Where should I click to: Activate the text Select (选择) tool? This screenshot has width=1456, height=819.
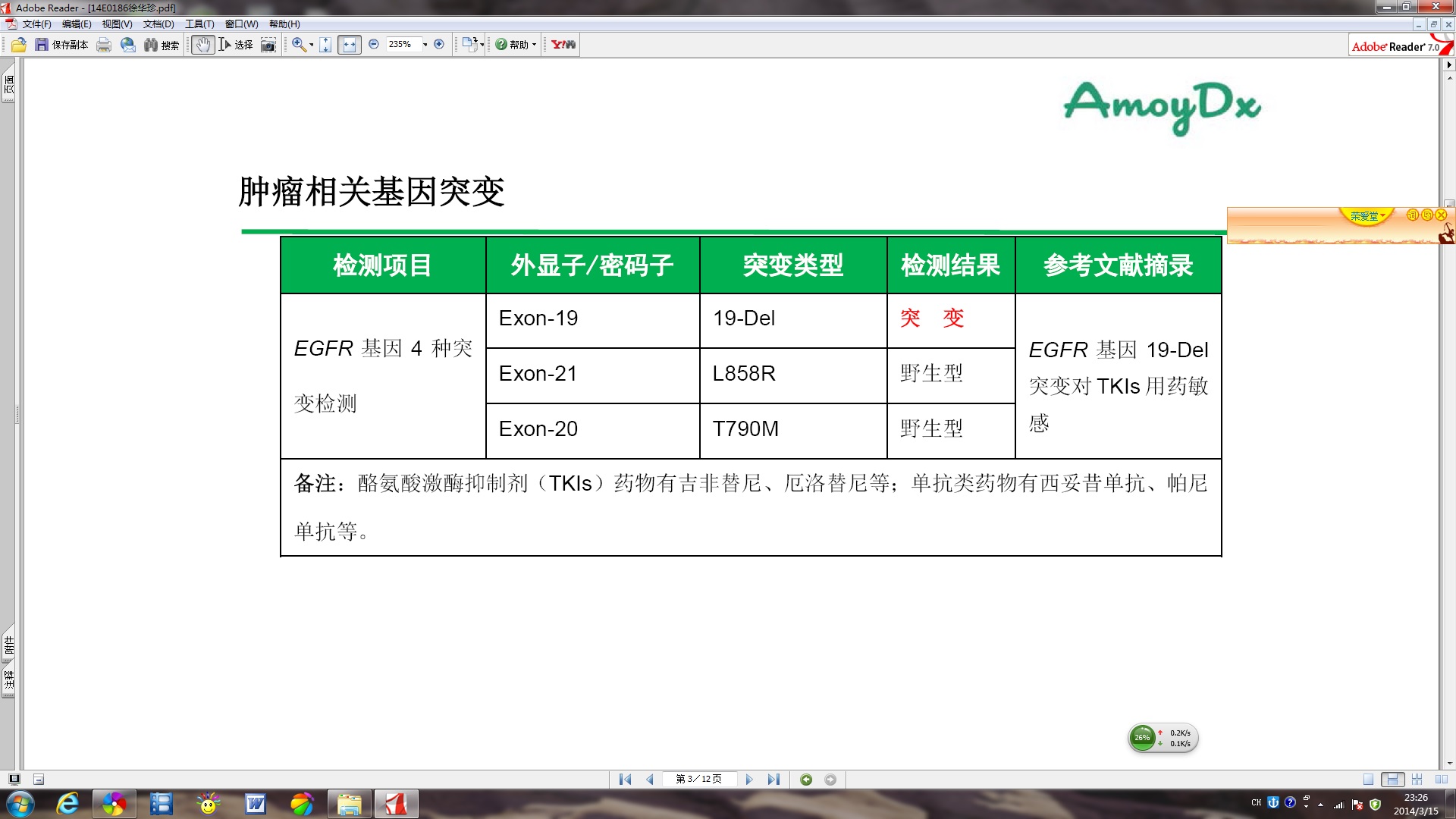(x=236, y=45)
